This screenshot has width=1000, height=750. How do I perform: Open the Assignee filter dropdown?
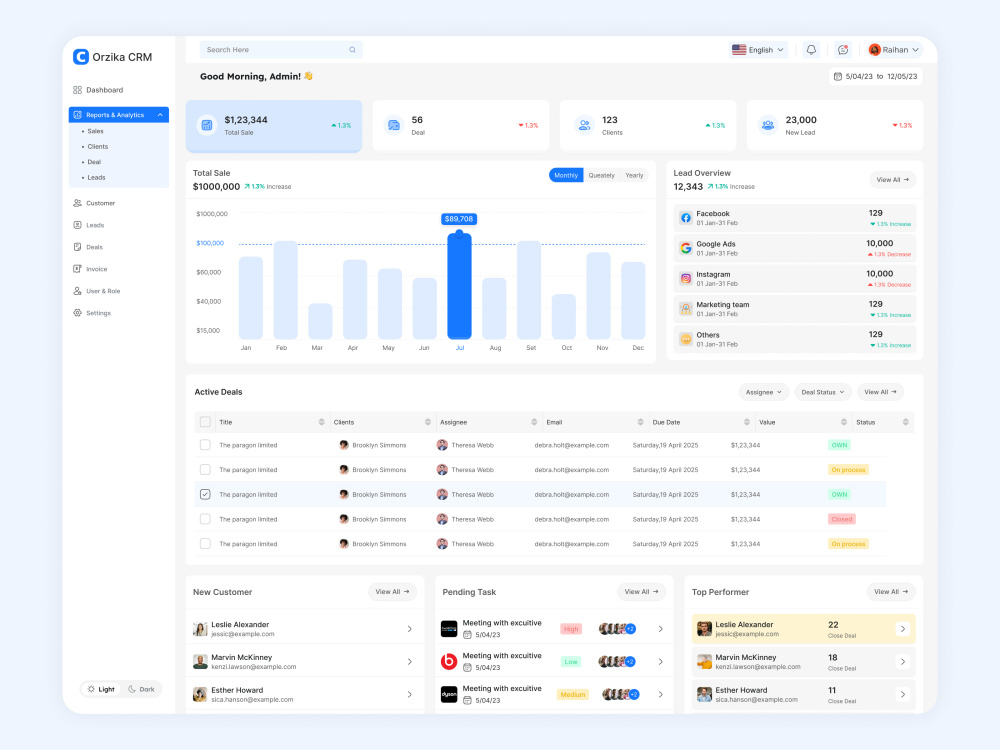pos(763,392)
